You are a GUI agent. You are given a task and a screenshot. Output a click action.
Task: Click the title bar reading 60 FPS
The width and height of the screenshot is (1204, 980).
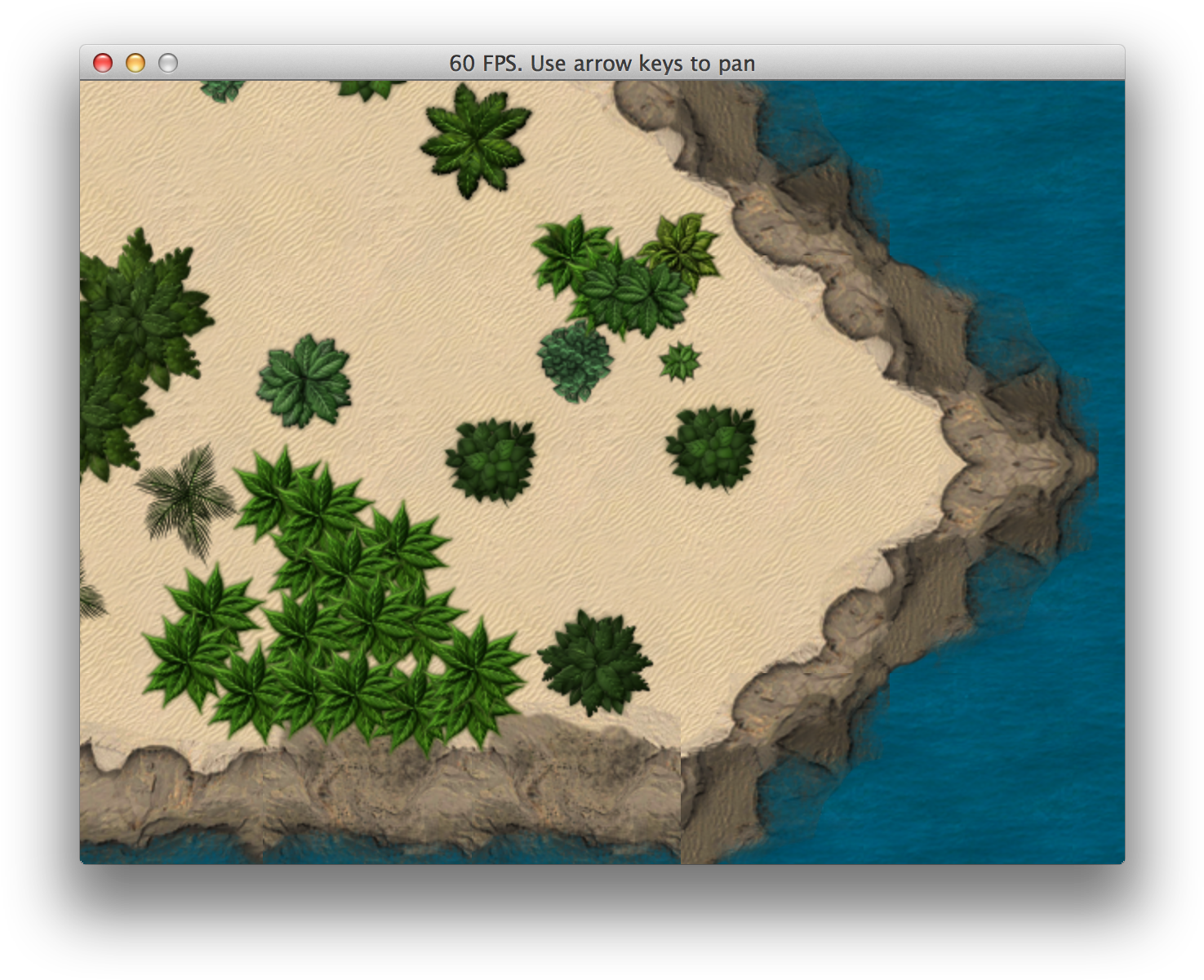coord(602,63)
